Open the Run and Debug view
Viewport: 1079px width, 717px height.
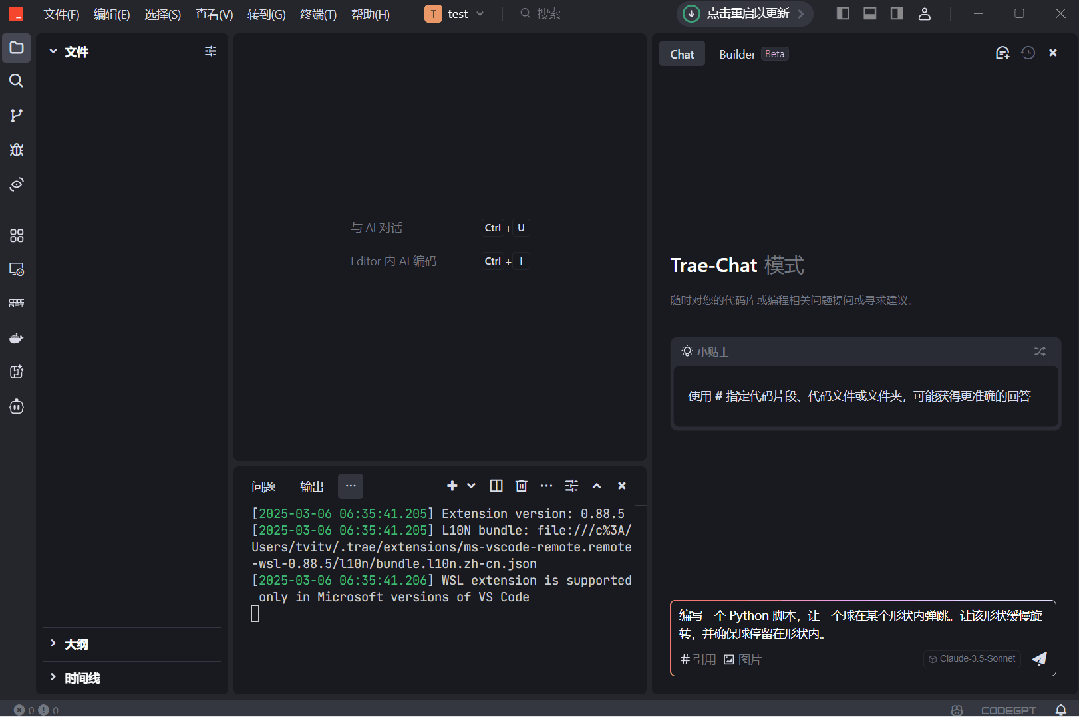pos(16,150)
